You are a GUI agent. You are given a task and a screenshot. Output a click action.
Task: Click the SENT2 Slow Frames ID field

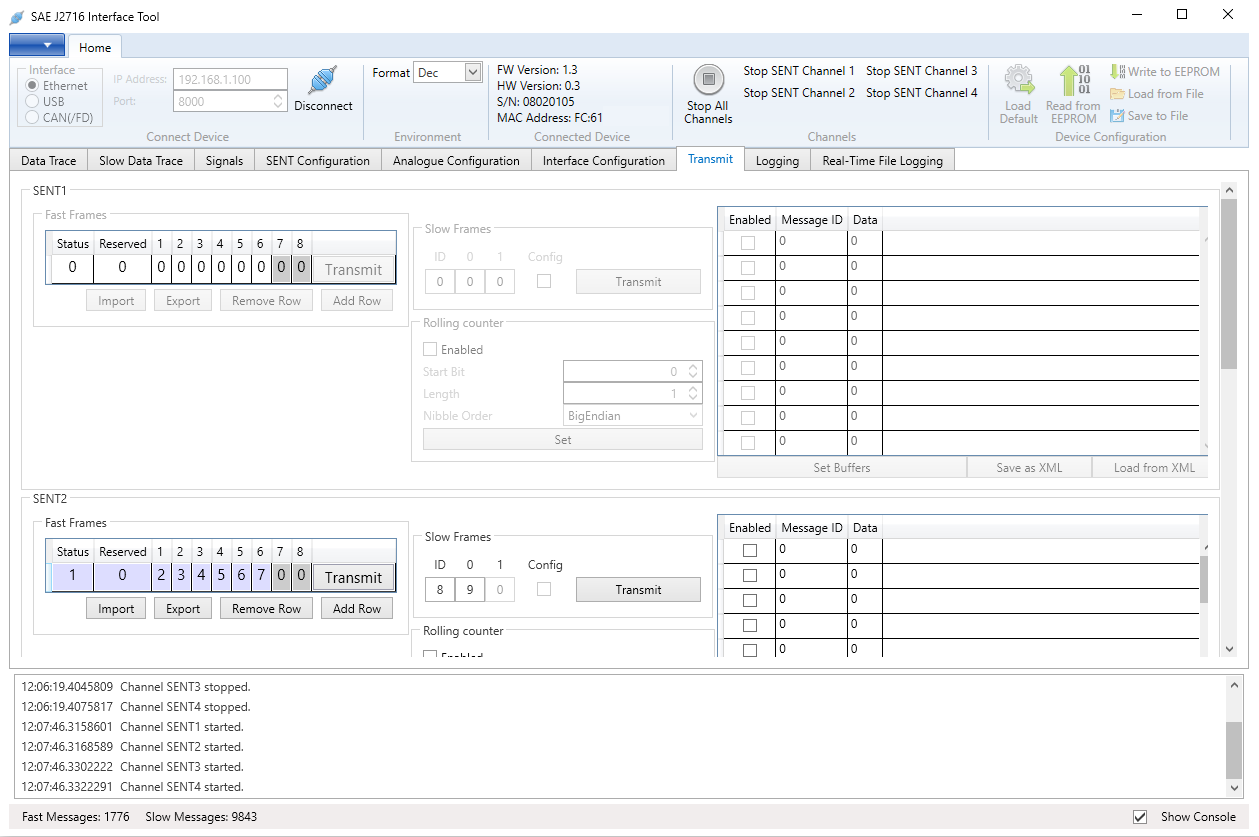pyautogui.click(x=439, y=590)
